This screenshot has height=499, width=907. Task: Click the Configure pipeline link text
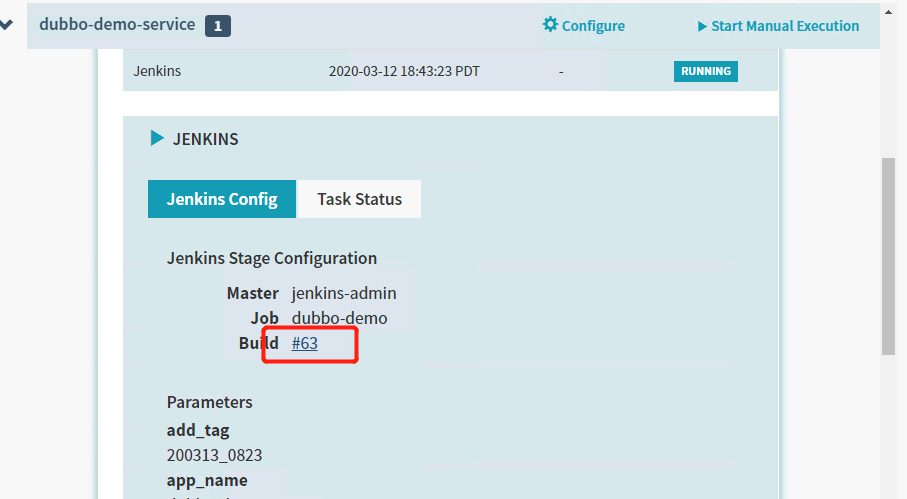(593, 26)
